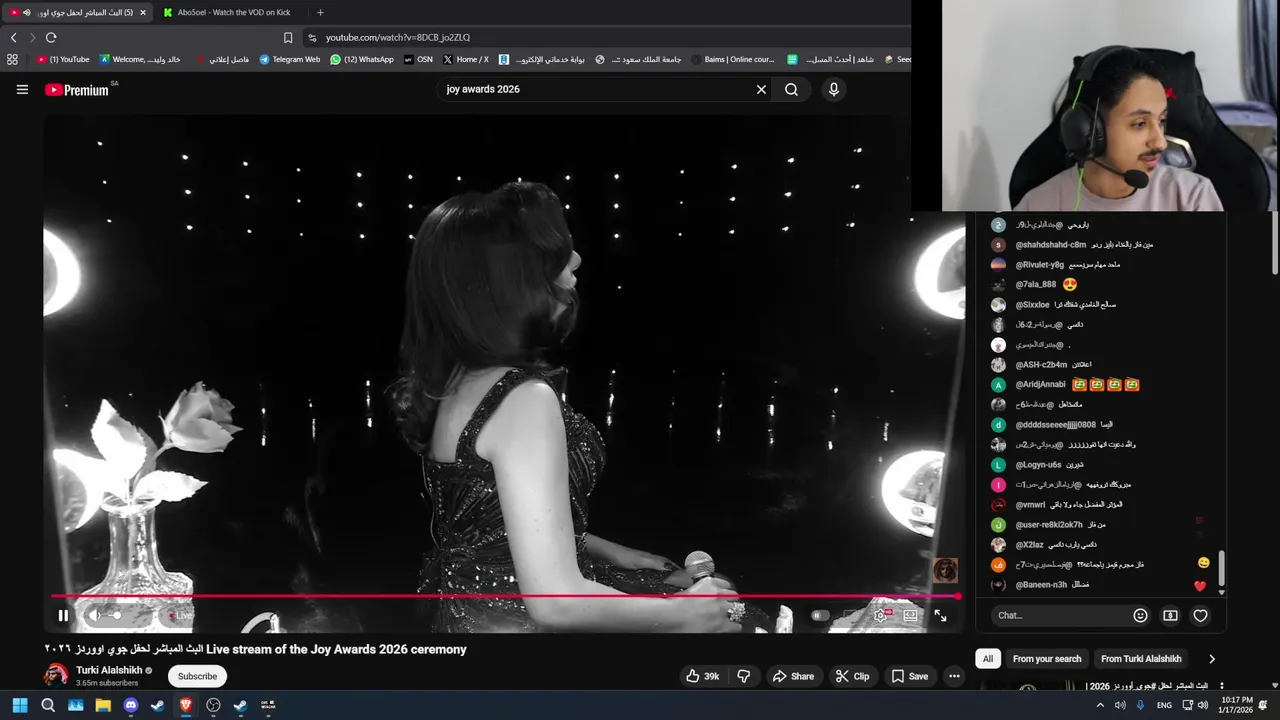Click chat user @7ala_888

[1035, 285]
